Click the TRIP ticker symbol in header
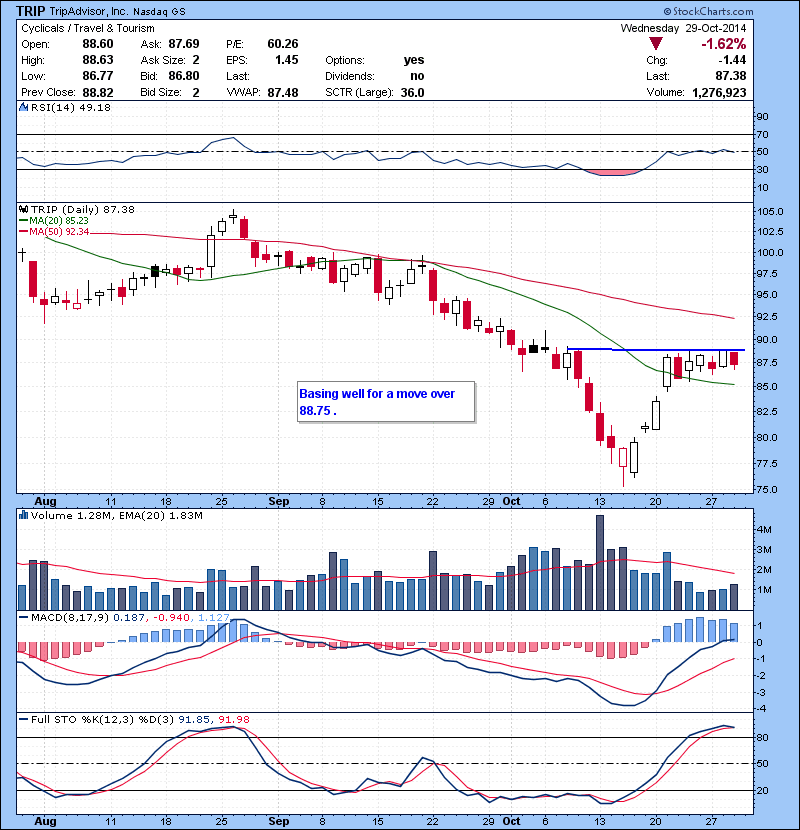Image resolution: width=800 pixels, height=830 pixels. [31, 11]
